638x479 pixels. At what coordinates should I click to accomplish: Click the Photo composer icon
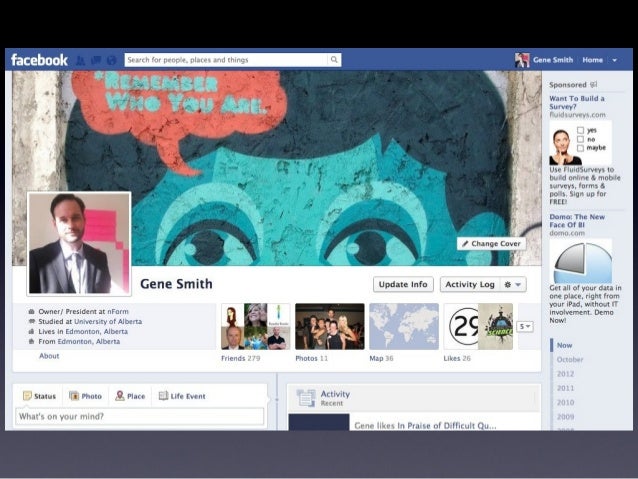point(74,396)
